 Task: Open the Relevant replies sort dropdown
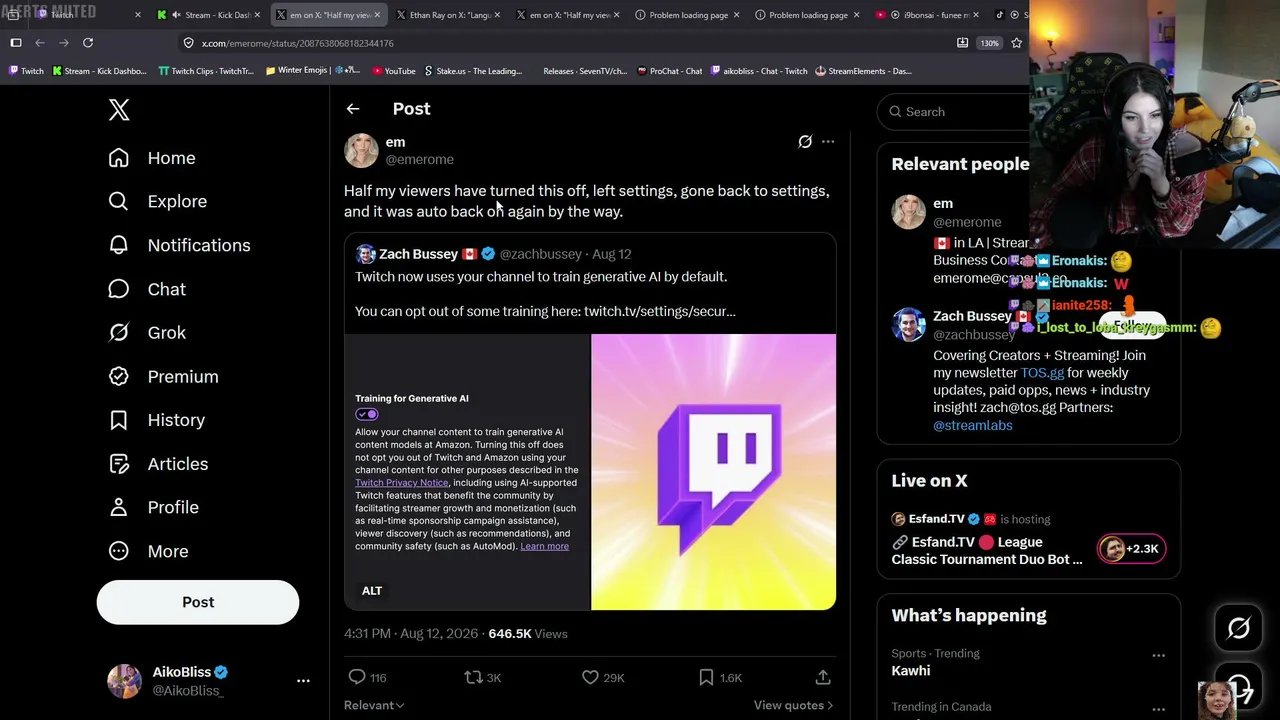(x=374, y=705)
